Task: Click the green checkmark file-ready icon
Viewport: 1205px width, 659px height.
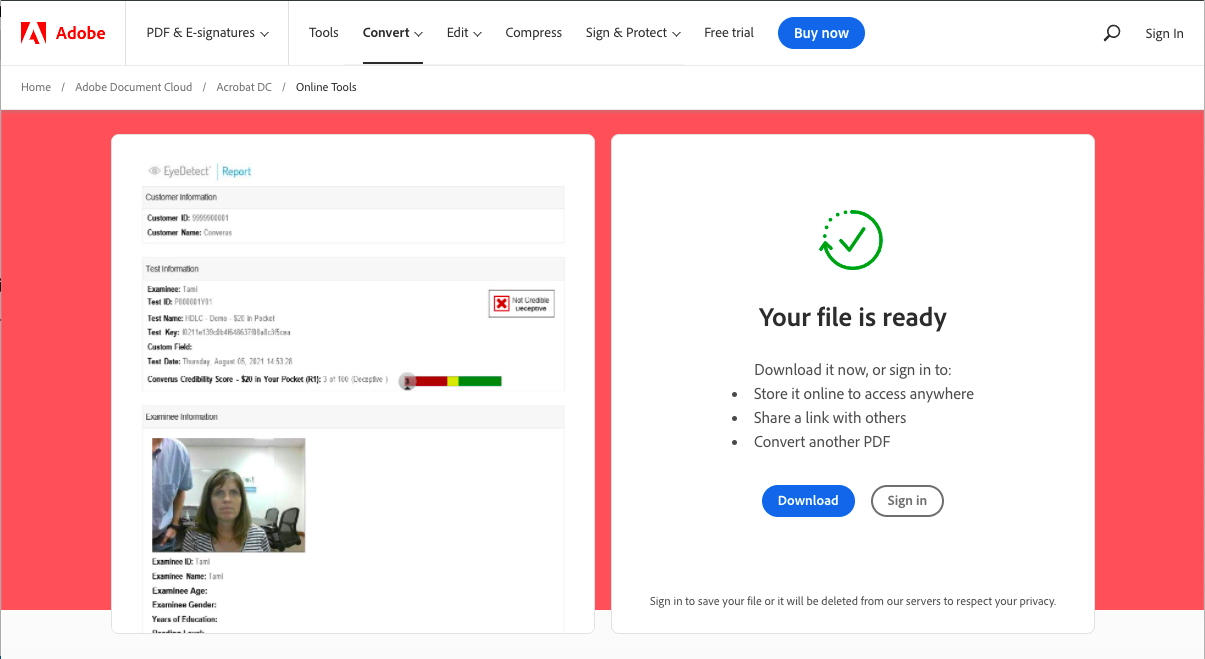Action: coord(851,240)
